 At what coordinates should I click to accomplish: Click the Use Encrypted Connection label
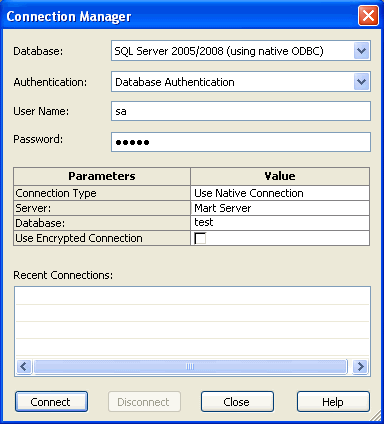pyautogui.click(x=102, y=238)
